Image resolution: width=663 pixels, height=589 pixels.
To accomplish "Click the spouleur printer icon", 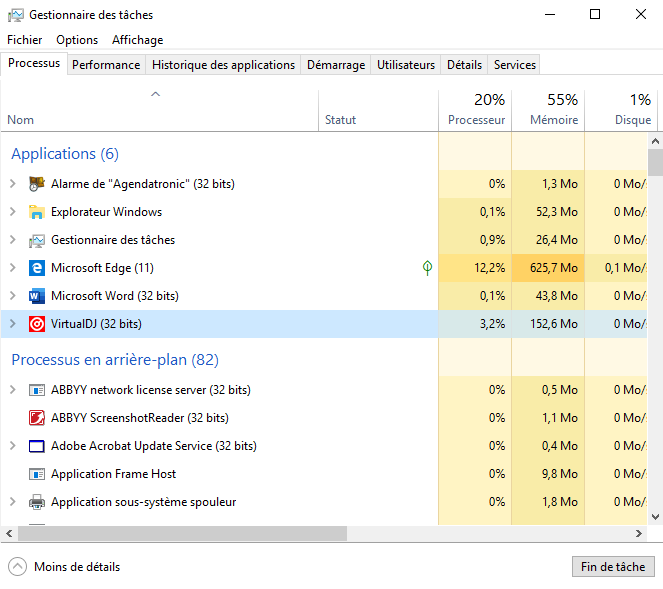I will point(37,502).
